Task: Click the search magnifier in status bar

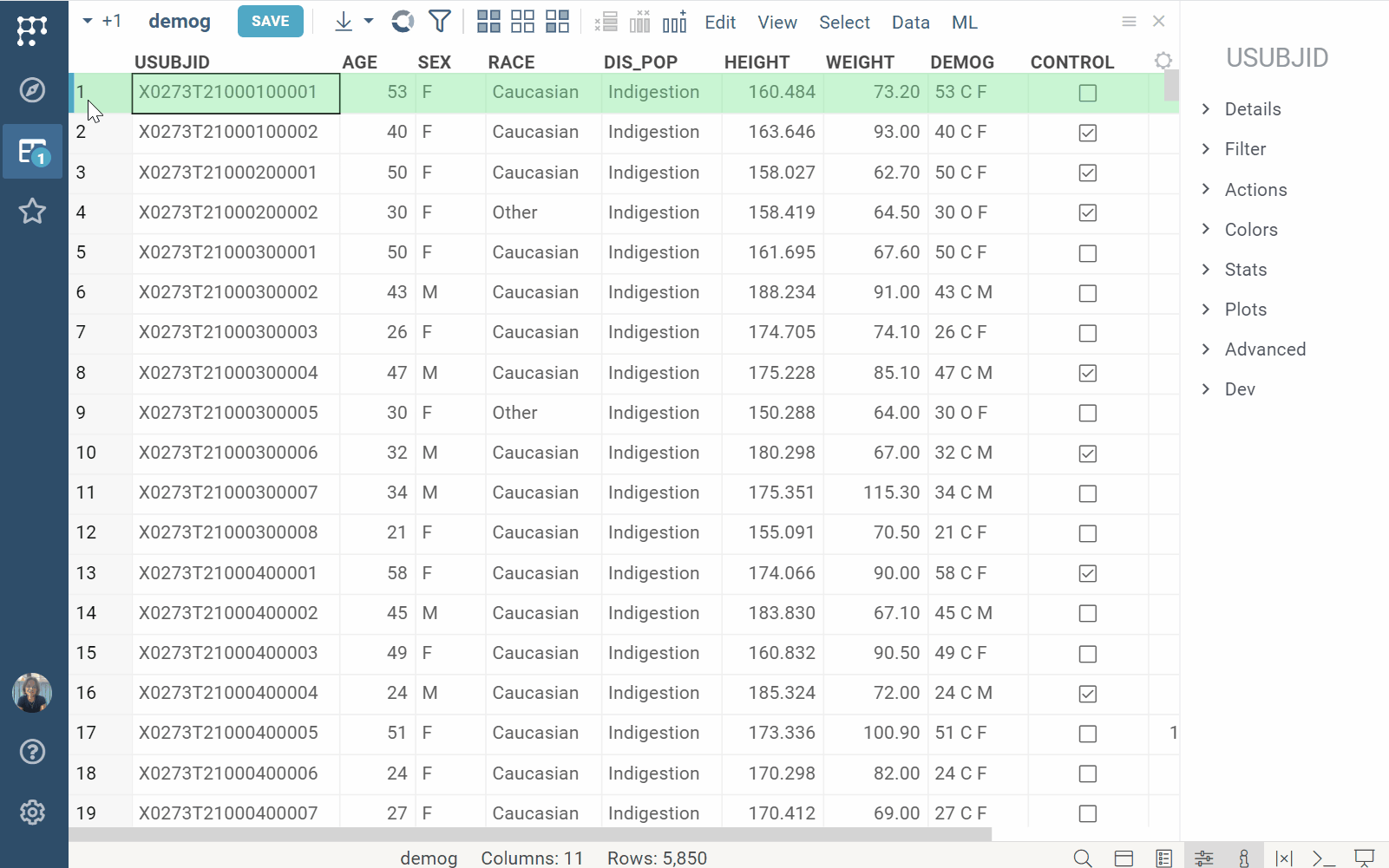Action: click(1082, 858)
